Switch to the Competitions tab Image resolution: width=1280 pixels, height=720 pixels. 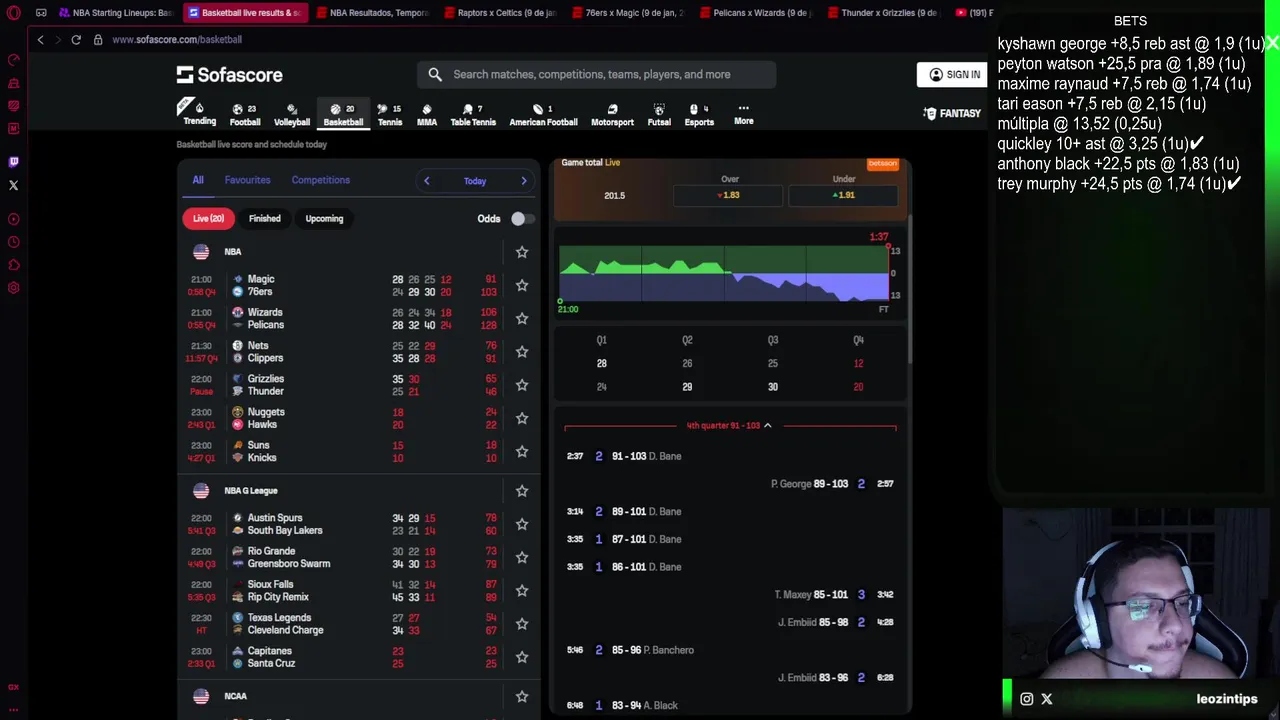point(320,180)
